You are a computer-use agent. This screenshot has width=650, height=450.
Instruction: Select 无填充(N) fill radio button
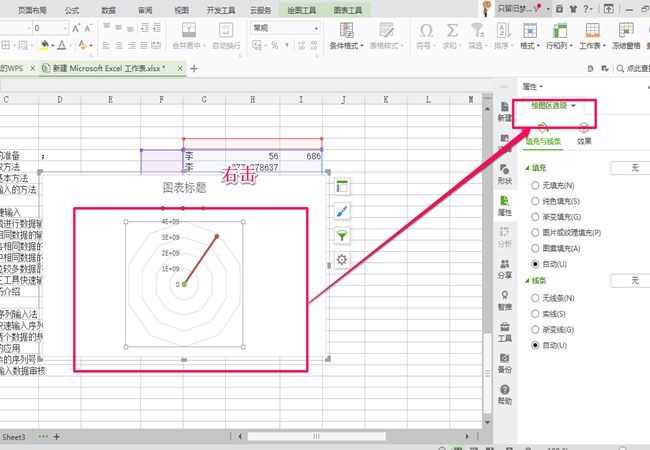[x=535, y=185]
